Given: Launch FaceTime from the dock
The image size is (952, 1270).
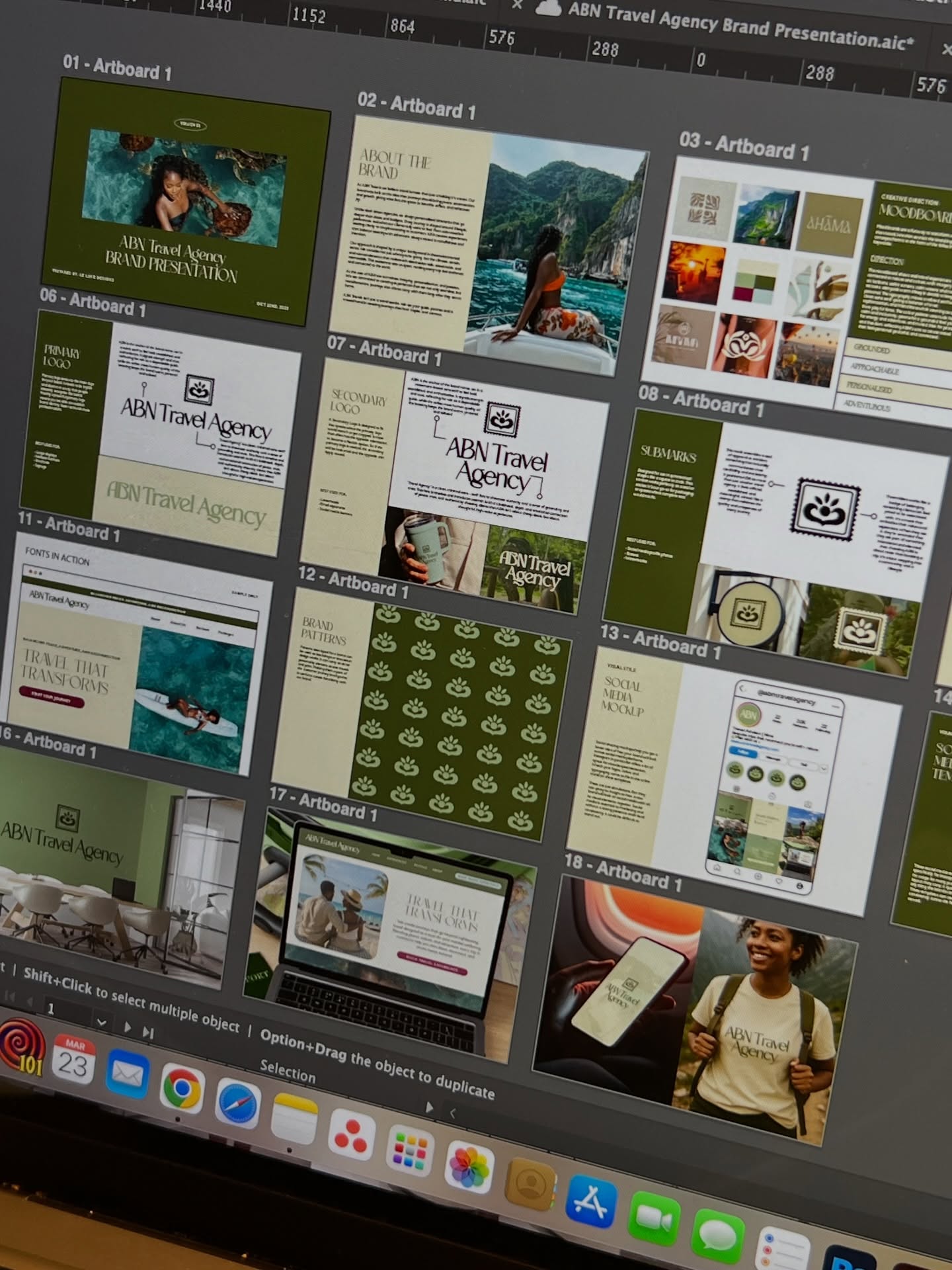Looking at the screenshot, I should 654,1218.
